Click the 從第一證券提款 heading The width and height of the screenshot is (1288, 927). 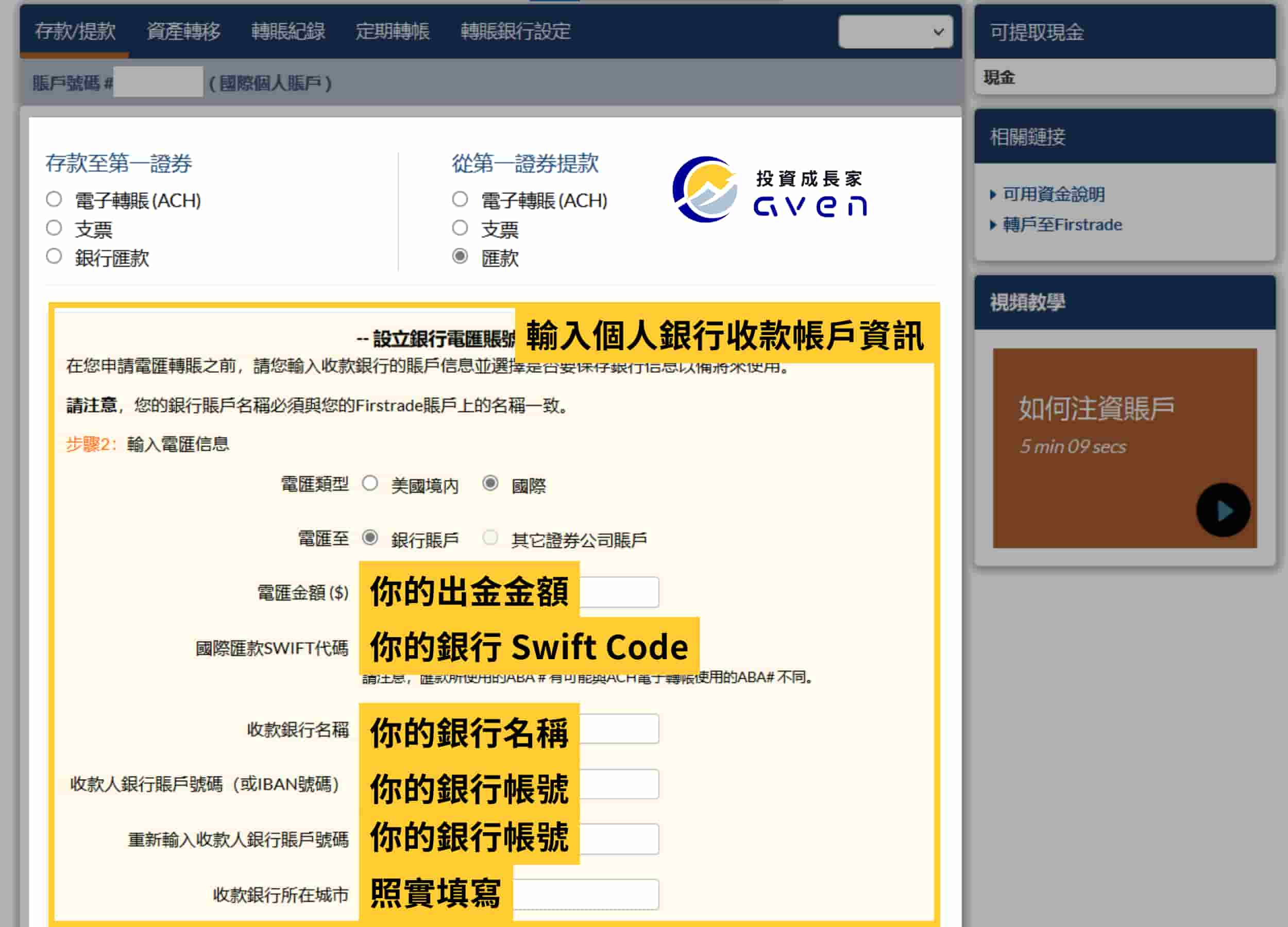526,163
